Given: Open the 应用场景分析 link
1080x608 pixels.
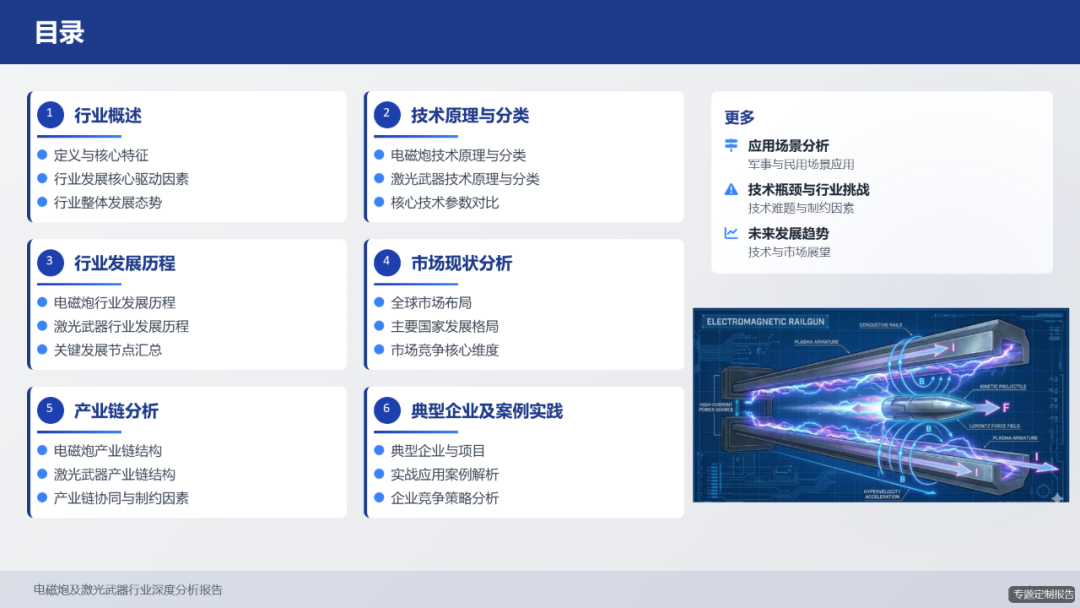Looking at the screenshot, I should (x=785, y=143).
